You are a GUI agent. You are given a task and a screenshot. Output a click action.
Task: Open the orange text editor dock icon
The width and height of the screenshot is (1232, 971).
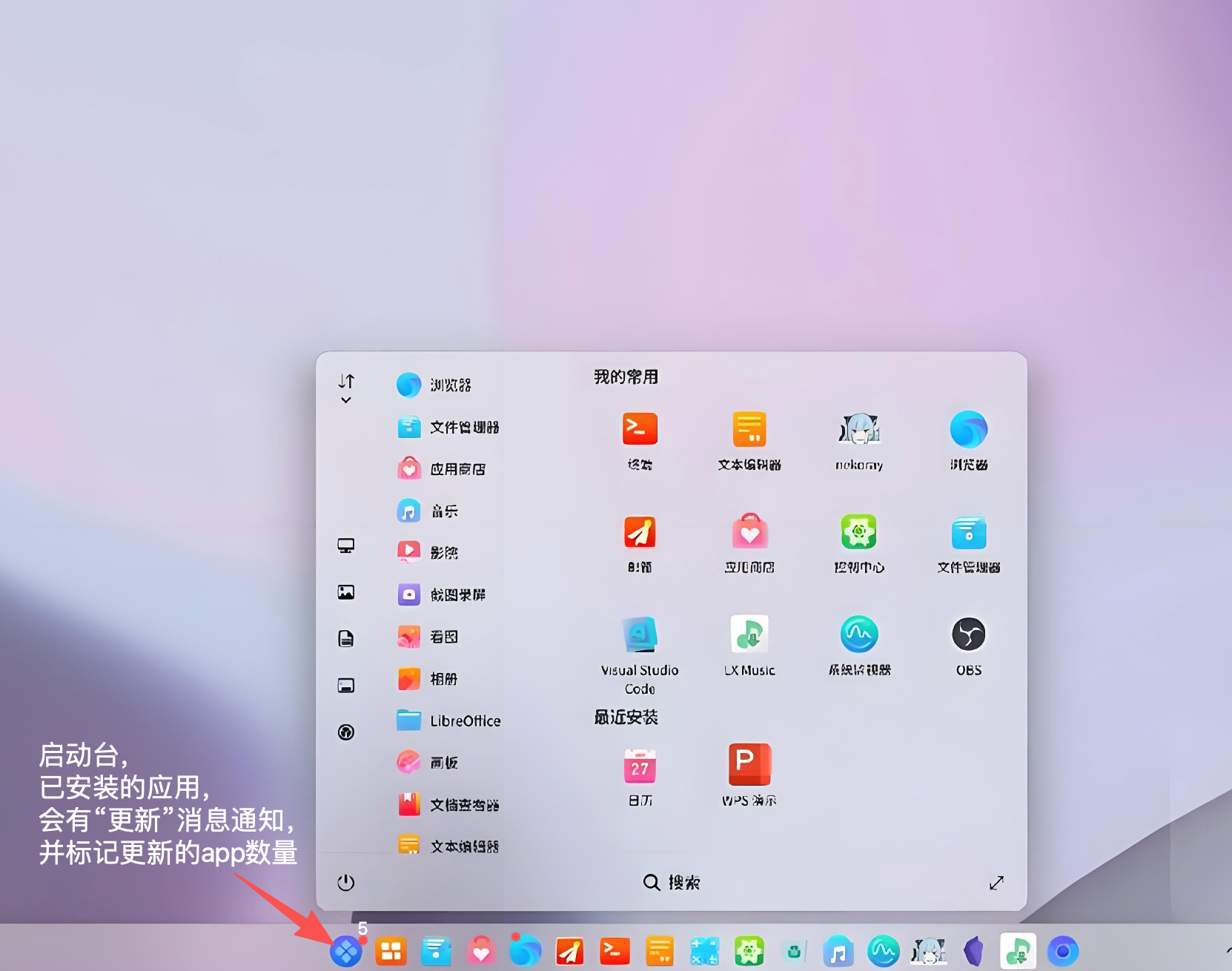coord(660,951)
